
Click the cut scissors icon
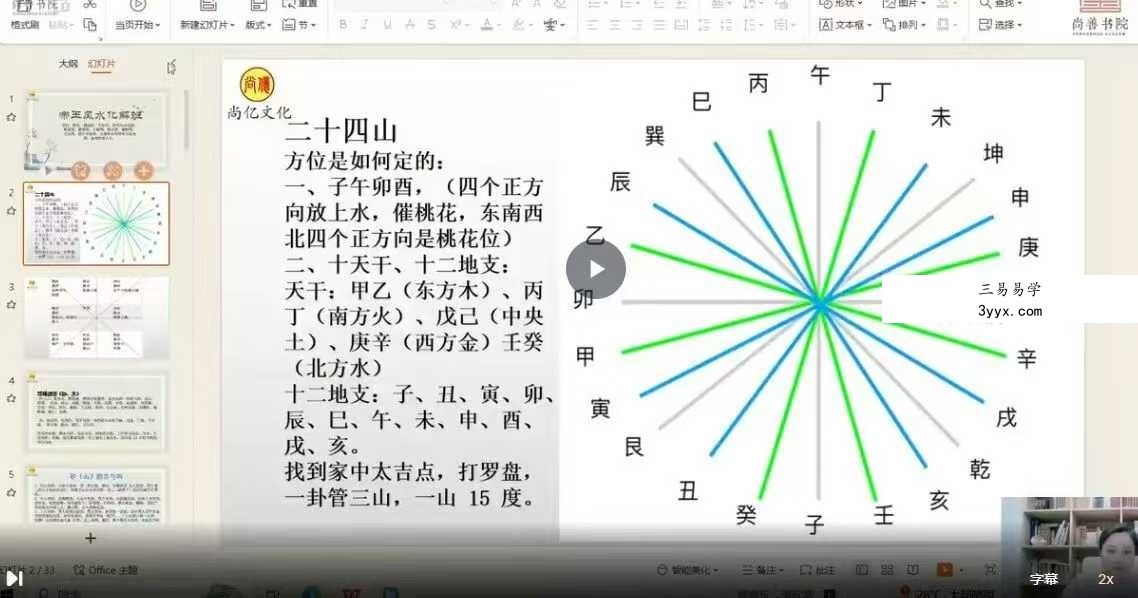(90, 4)
